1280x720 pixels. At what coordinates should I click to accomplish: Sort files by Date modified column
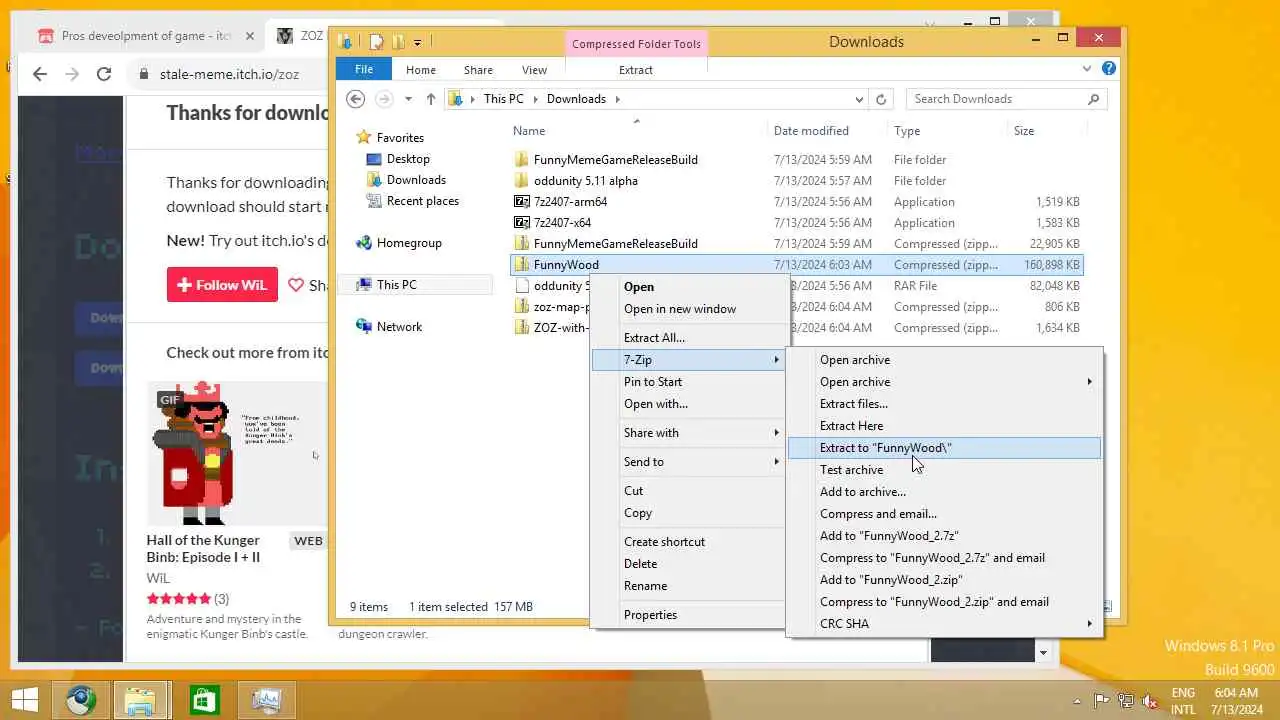click(x=811, y=131)
